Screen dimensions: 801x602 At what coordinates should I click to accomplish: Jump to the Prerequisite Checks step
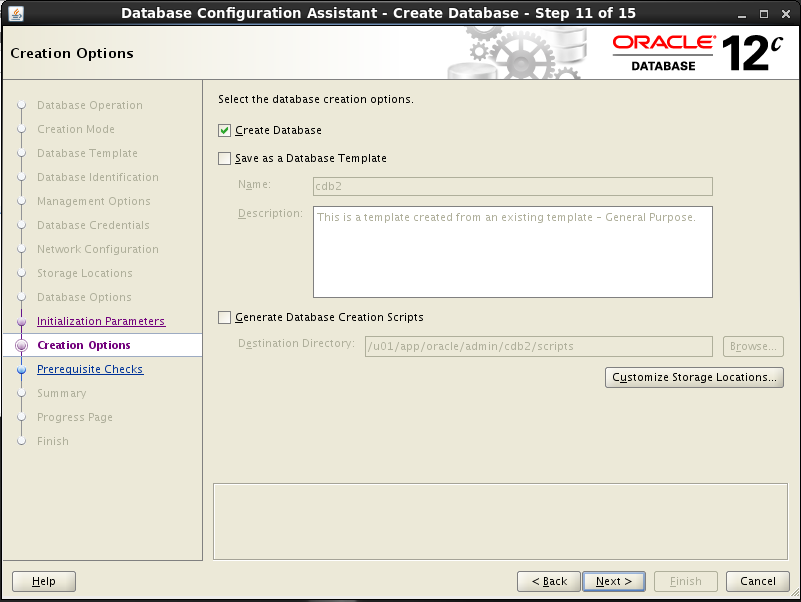pyautogui.click(x=90, y=369)
